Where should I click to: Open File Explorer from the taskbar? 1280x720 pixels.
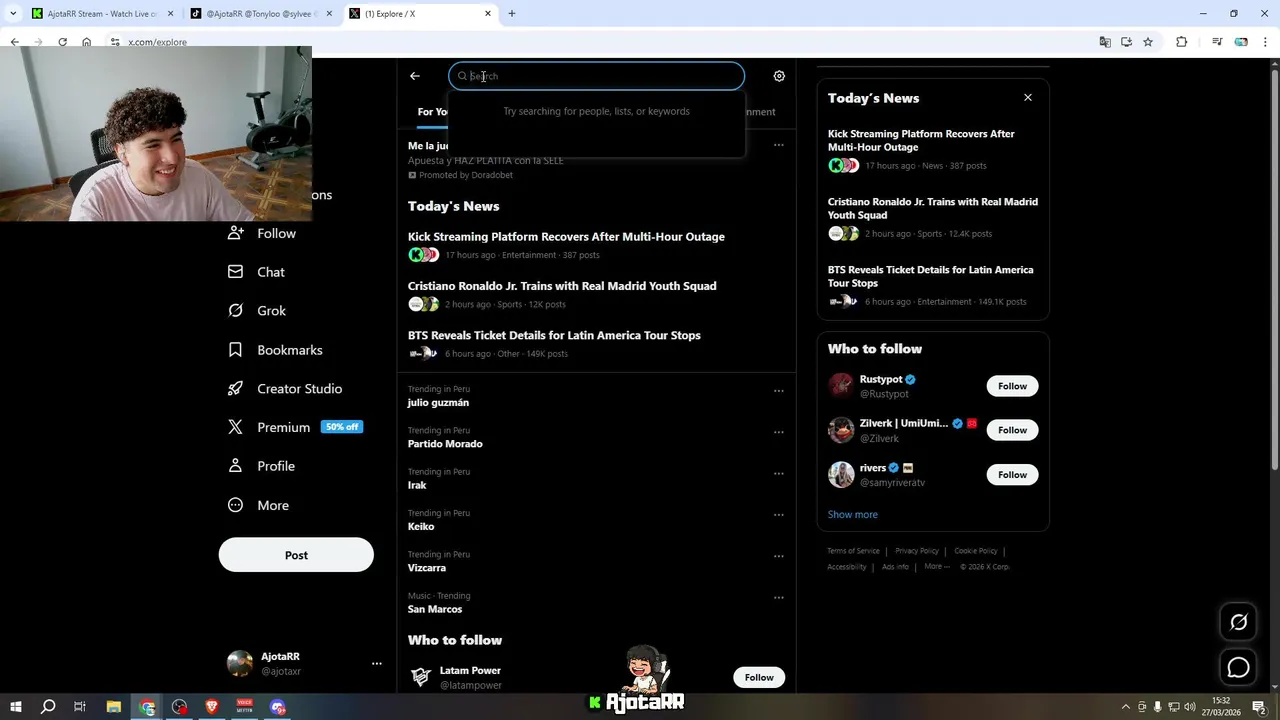[113, 707]
